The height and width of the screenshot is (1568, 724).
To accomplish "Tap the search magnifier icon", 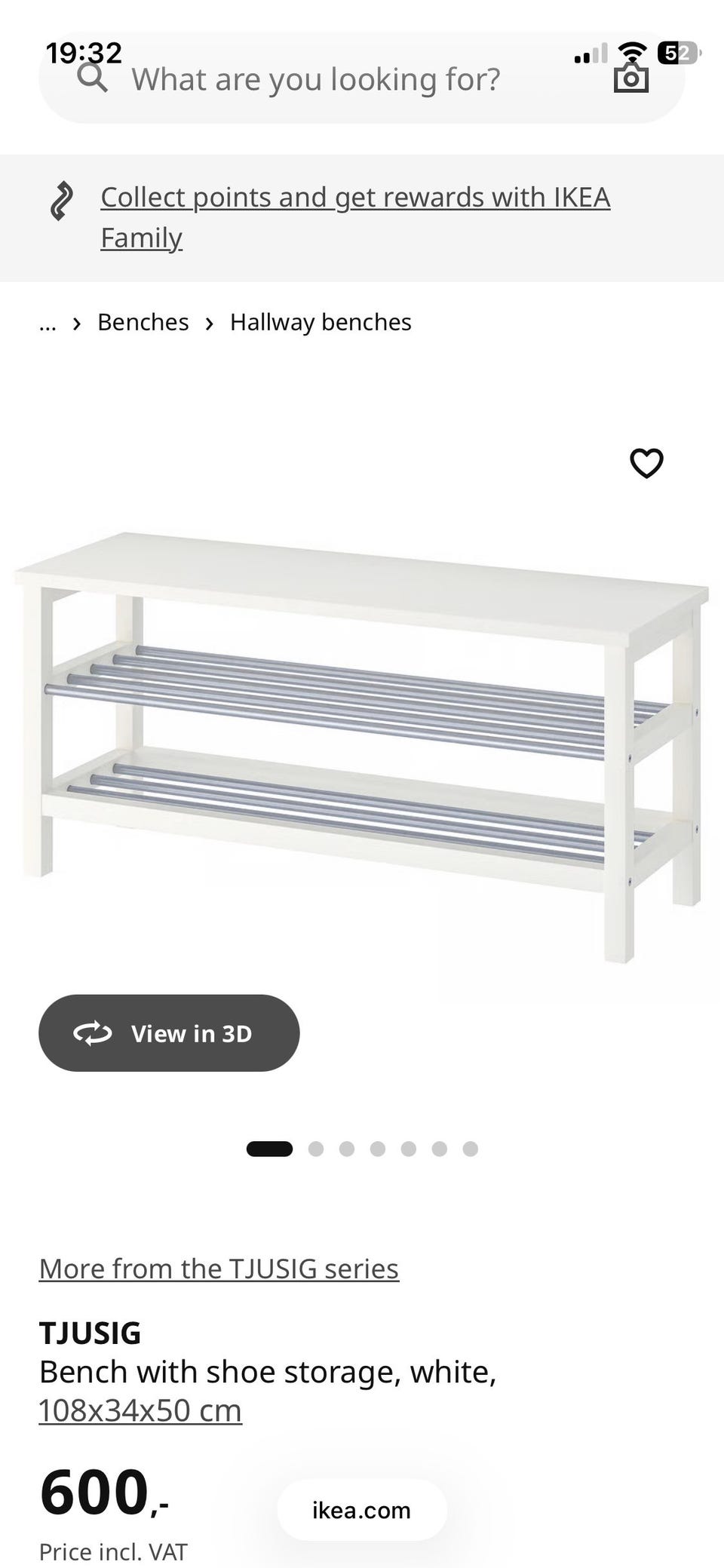I will point(93,78).
